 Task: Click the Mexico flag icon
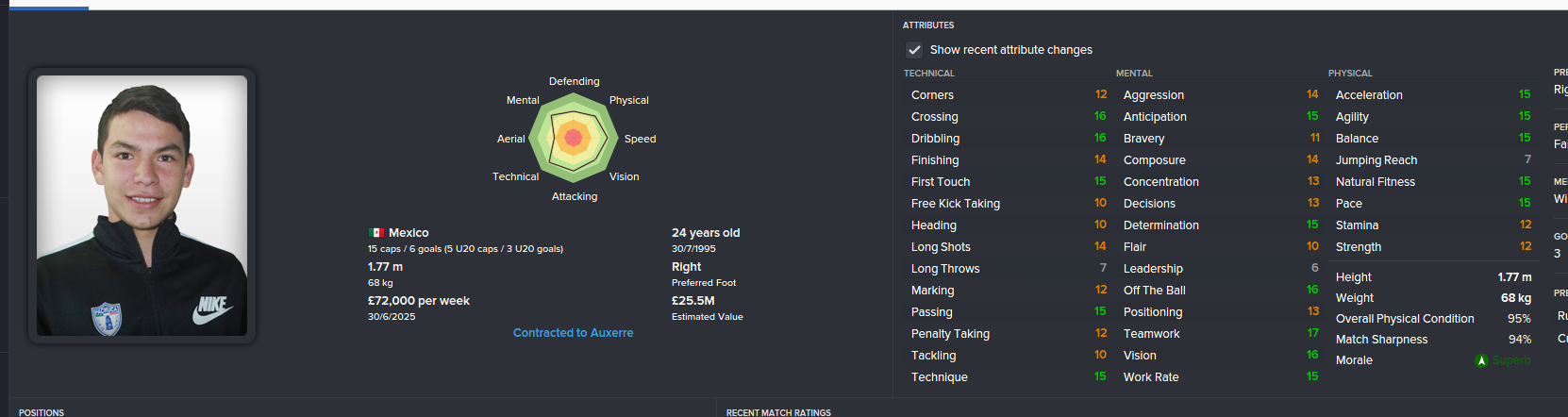[376, 233]
